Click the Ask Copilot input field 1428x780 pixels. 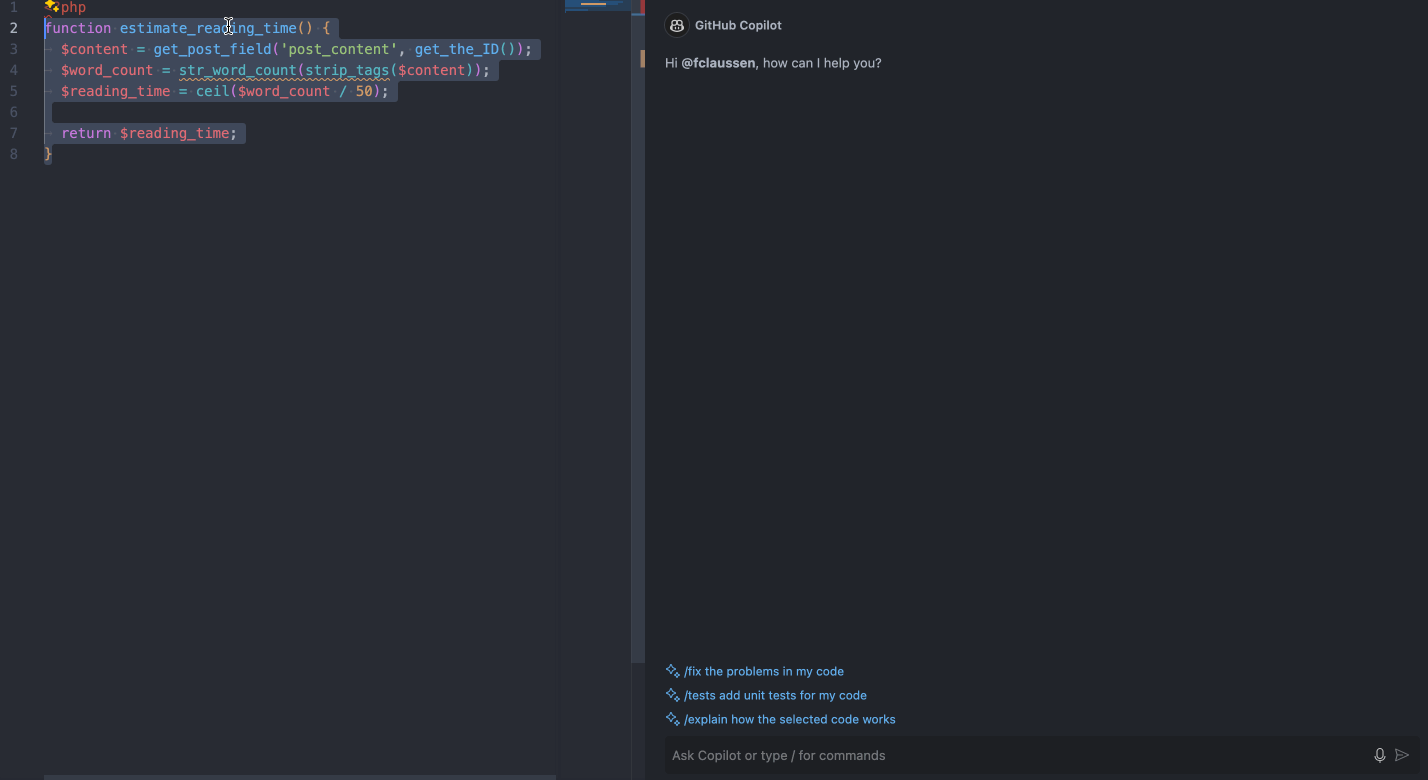[1000, 755]
